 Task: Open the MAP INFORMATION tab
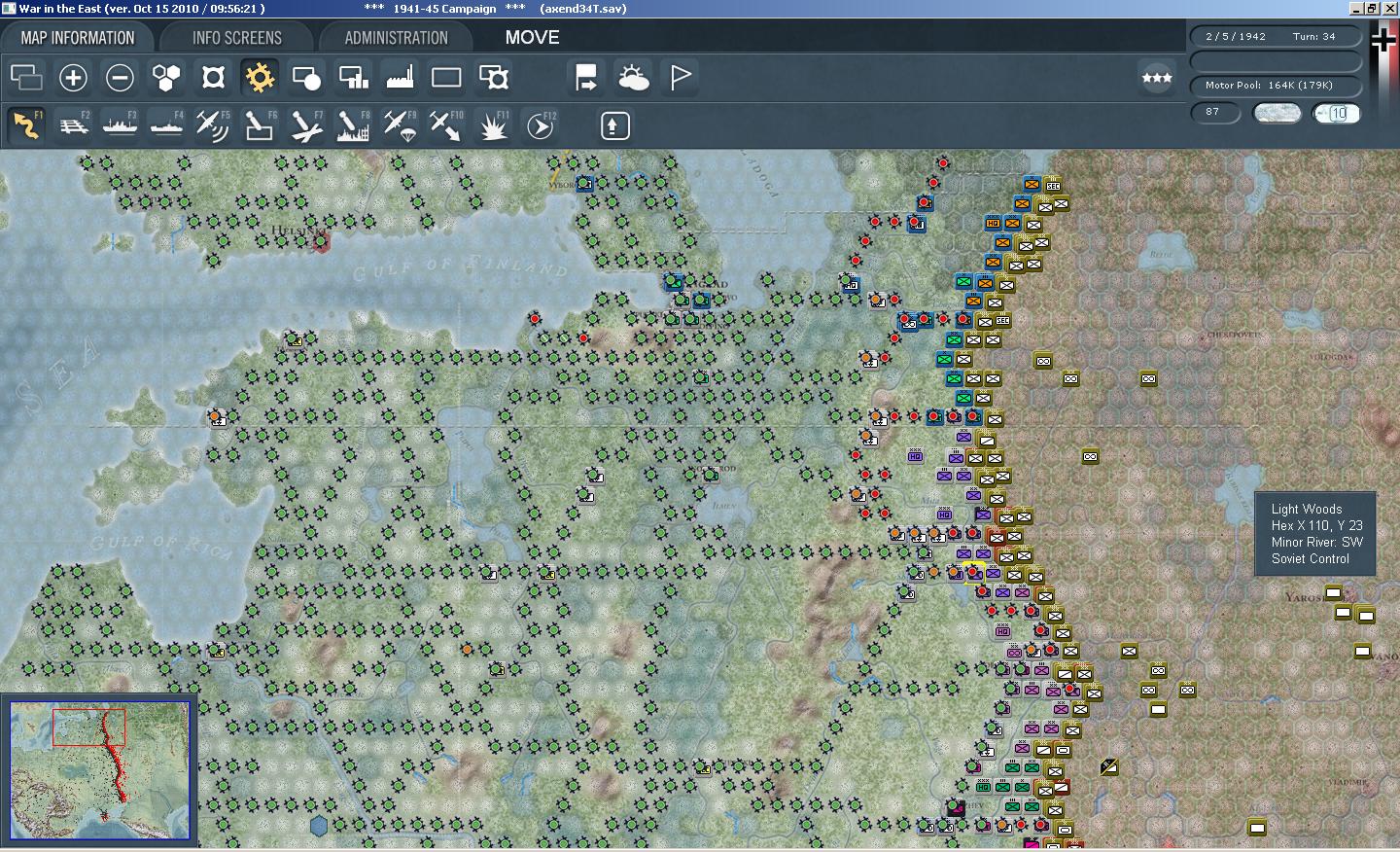tap(78, 38)
